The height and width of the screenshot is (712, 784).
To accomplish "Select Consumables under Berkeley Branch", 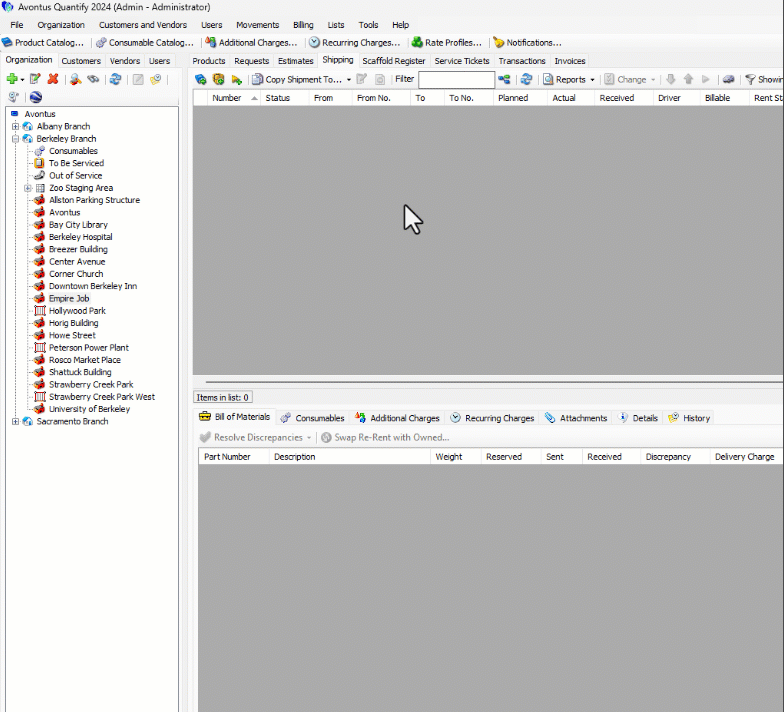I will tap(73, 150).
